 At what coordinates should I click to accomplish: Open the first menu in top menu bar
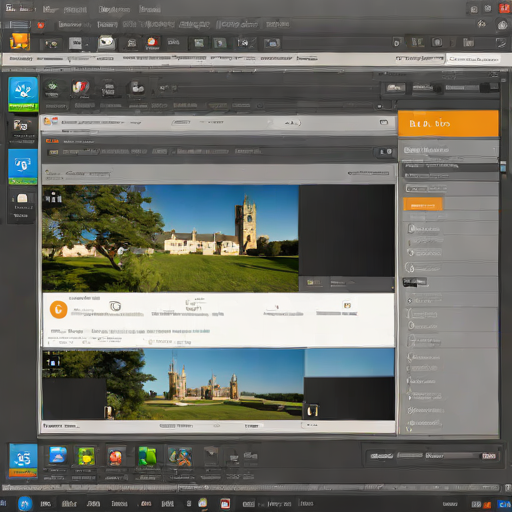point(19,9)
